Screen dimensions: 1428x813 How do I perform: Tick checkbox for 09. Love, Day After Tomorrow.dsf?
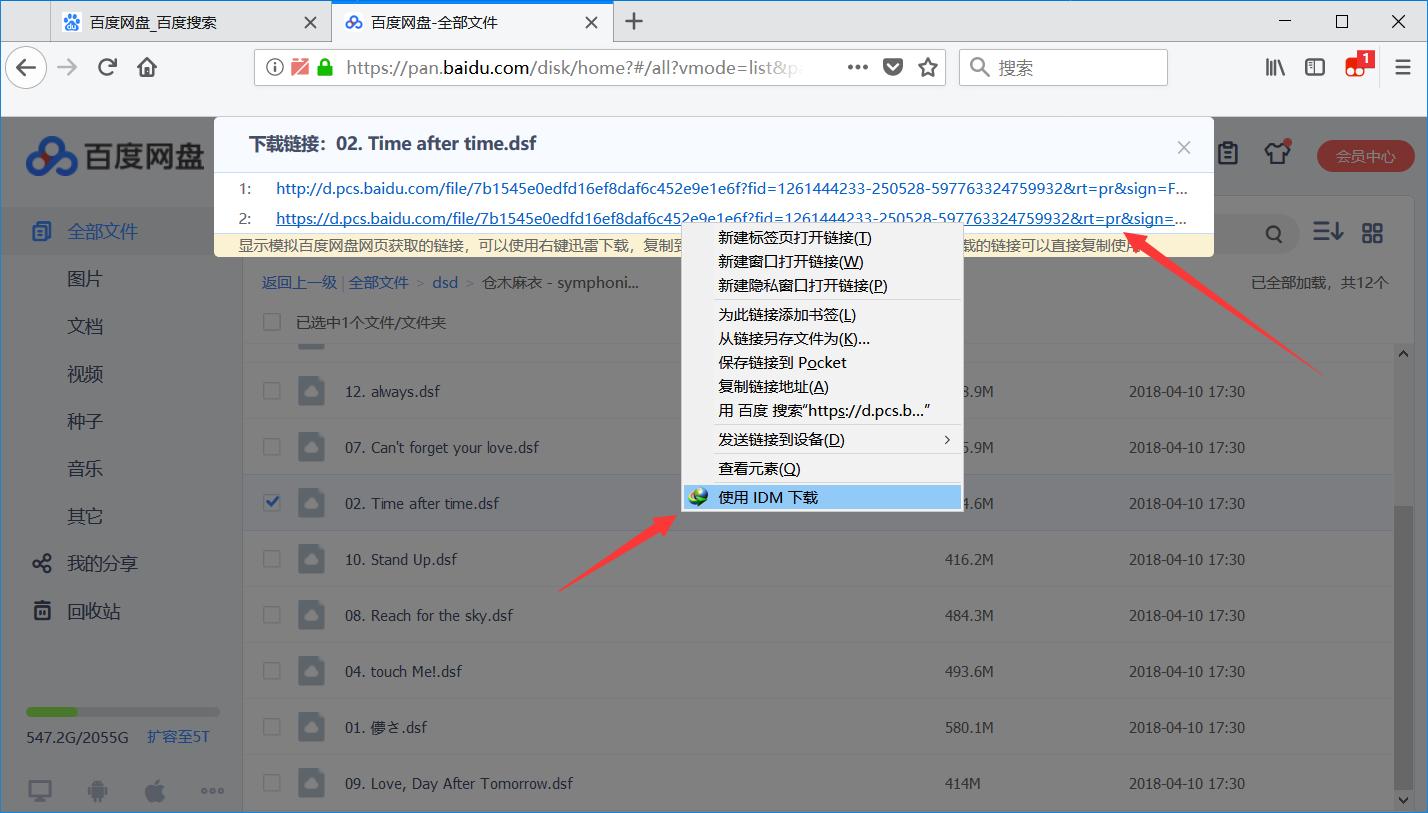click(x=272, y=783)
